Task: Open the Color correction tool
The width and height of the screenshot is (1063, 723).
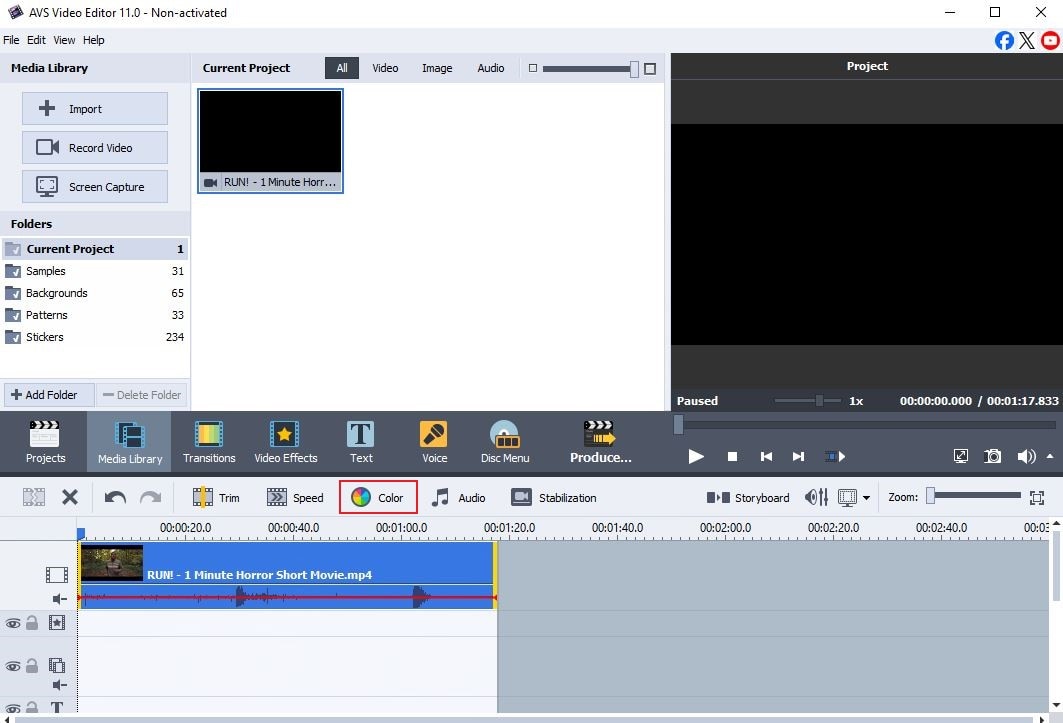Action: (378, 497)
